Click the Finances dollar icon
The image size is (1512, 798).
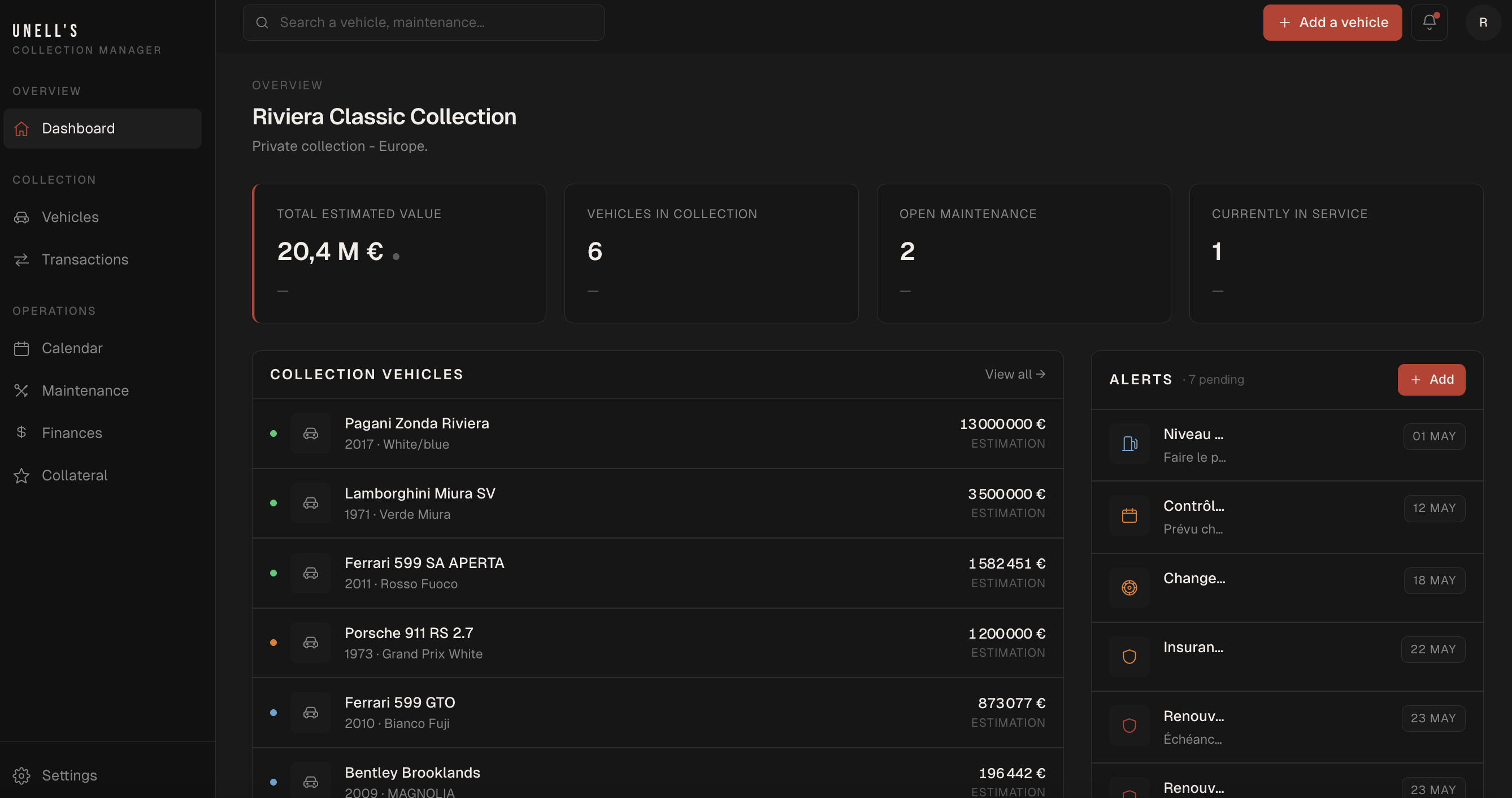point(21,432)
